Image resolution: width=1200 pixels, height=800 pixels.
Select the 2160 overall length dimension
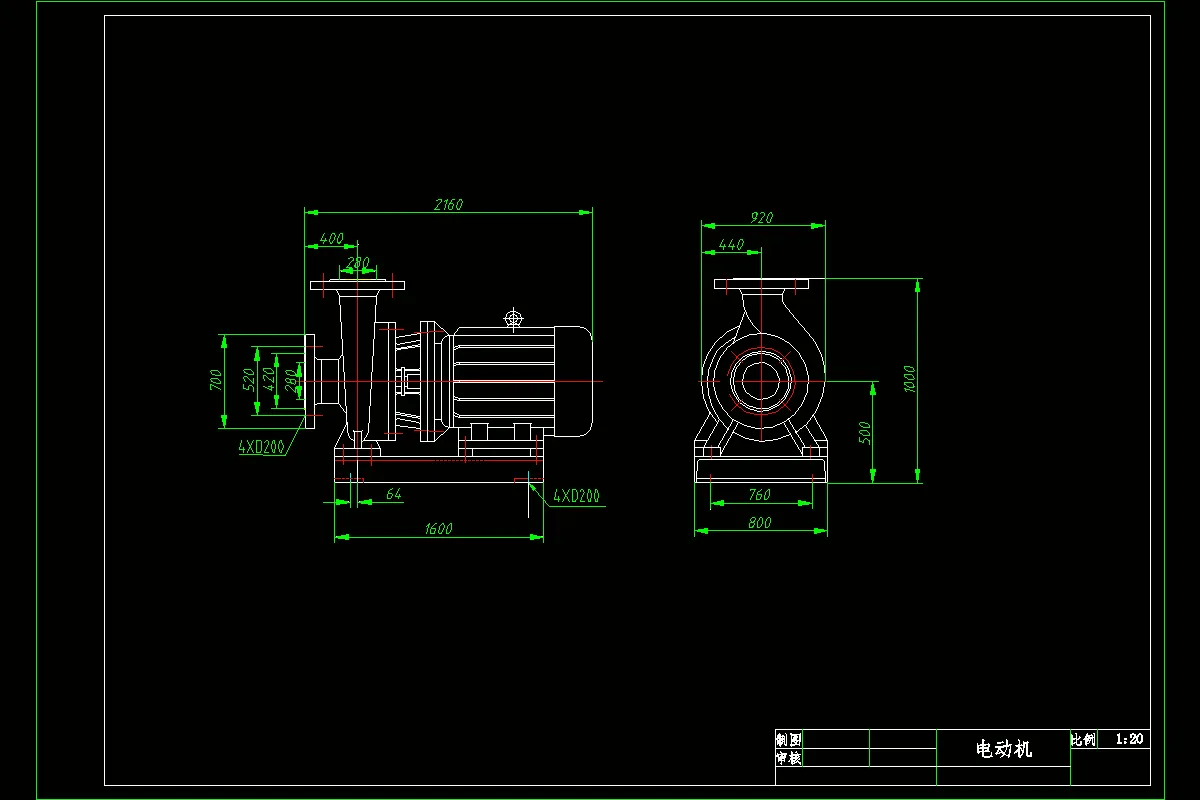[x=448, y=204]
